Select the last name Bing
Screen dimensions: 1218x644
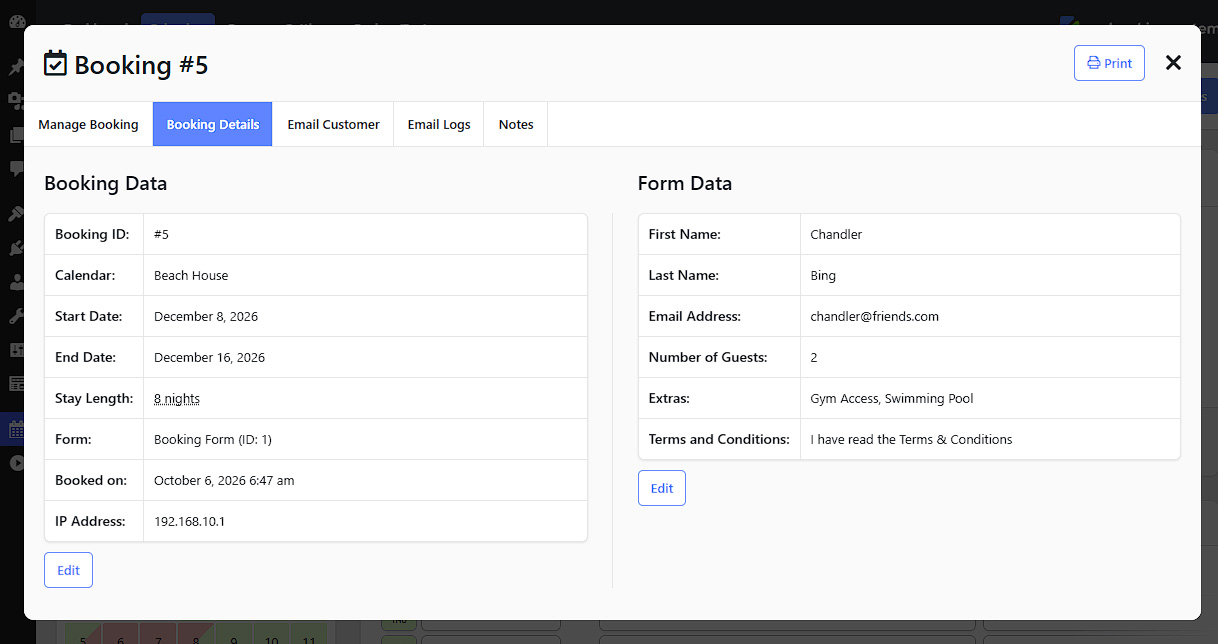point(823,275)
